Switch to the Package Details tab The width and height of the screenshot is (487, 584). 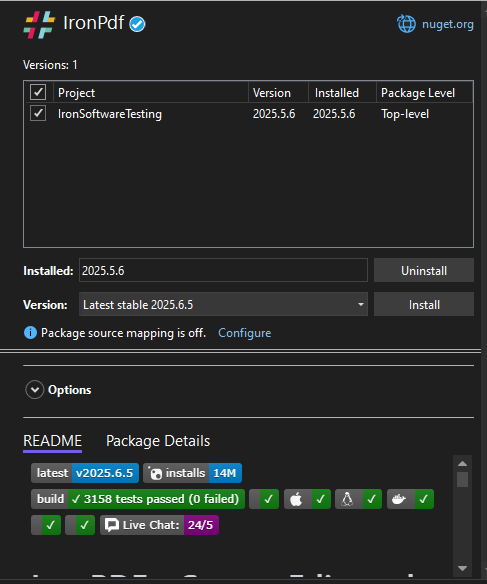(x=158, y=441)
